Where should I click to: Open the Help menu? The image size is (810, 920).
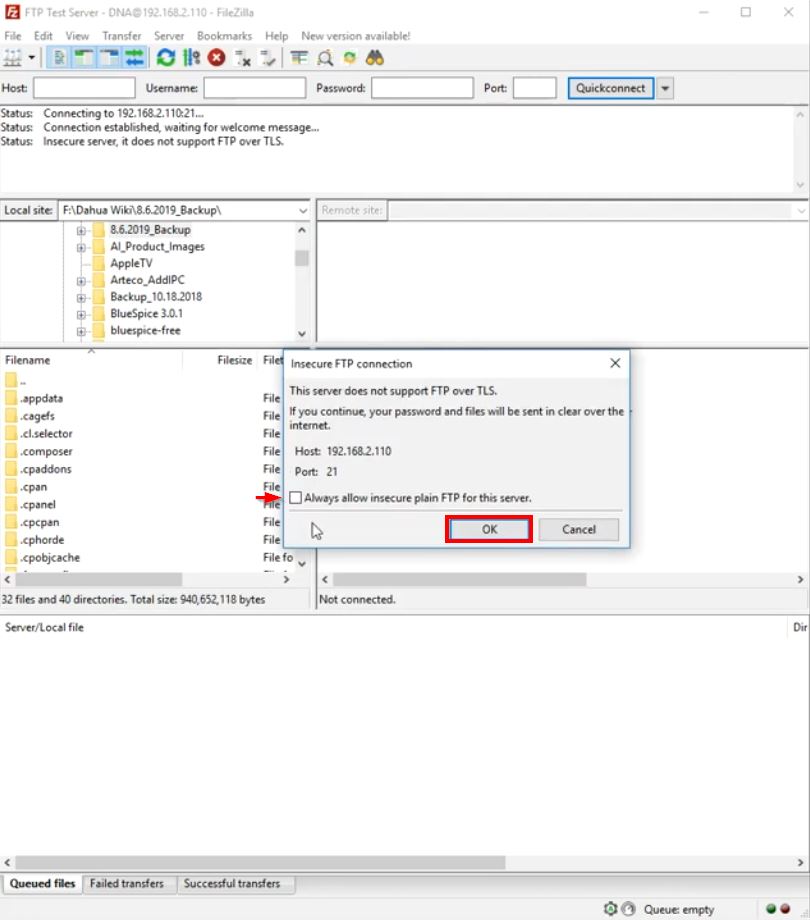(276, 36)
